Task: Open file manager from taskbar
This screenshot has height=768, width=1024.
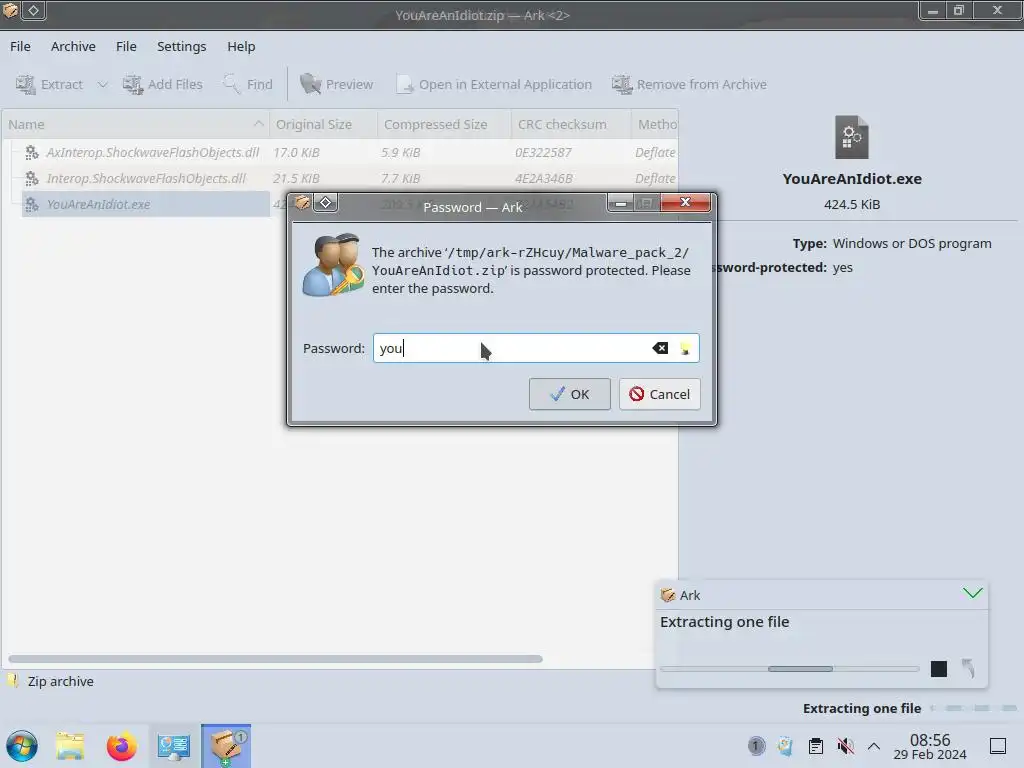Action: pos(71,746)
